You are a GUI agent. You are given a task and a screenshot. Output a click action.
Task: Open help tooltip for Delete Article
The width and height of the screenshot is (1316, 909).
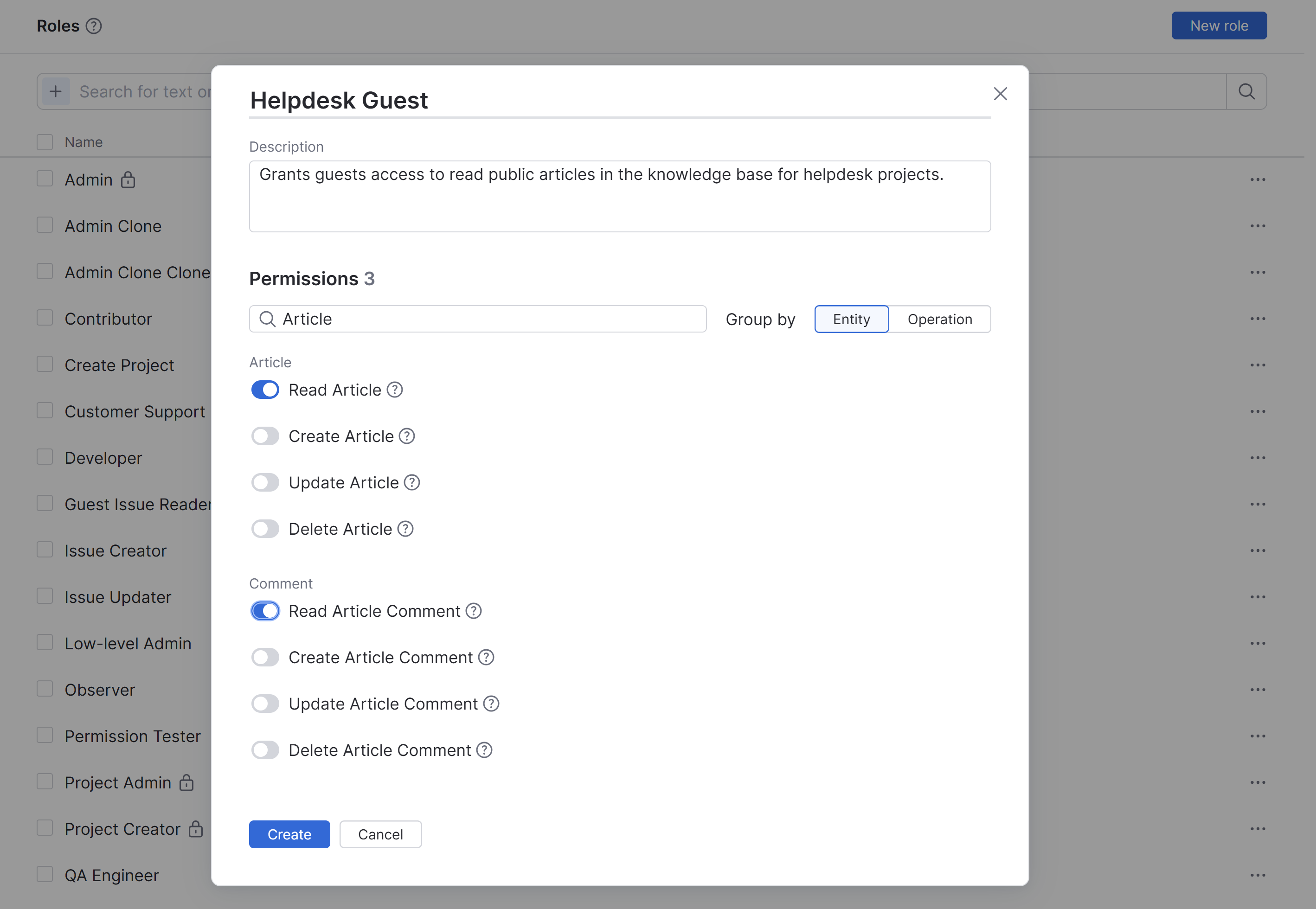click(x=405, y=529)
